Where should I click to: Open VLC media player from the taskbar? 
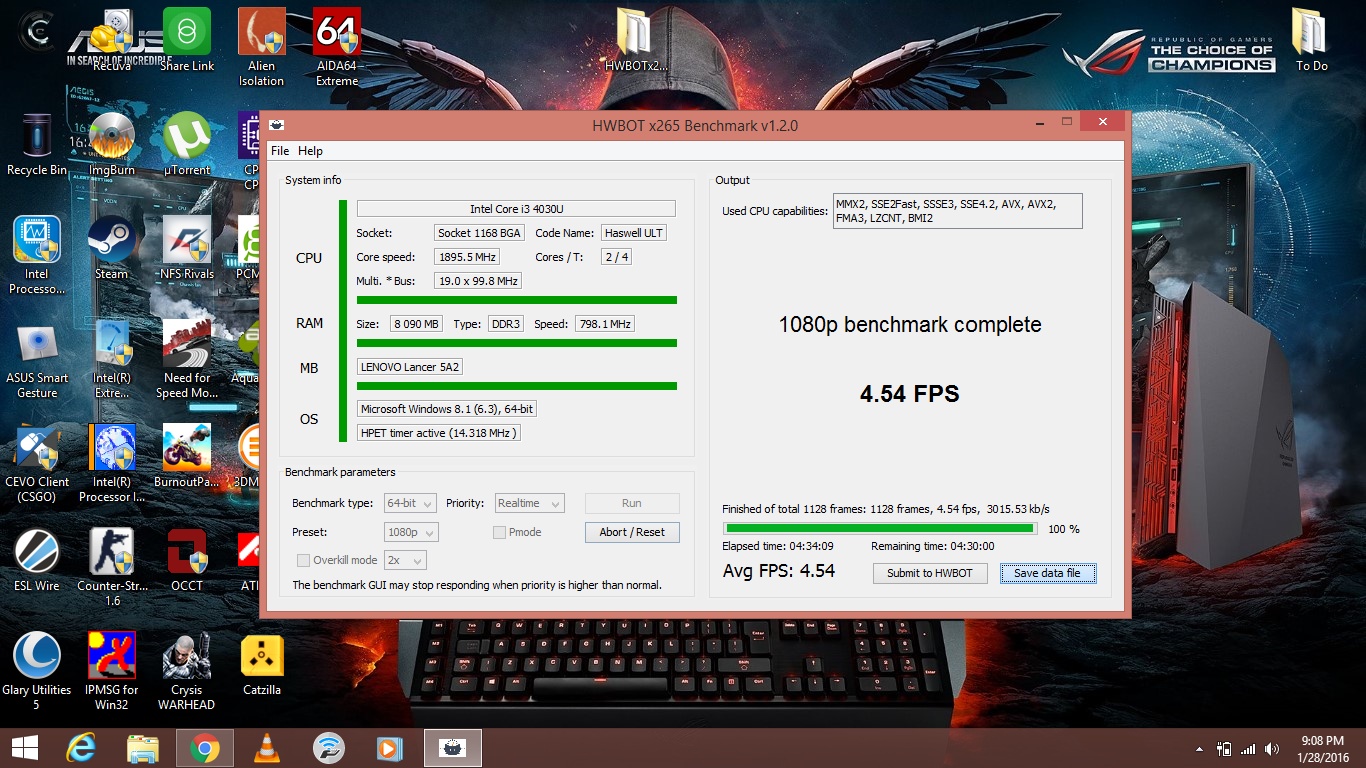[266, 748]
